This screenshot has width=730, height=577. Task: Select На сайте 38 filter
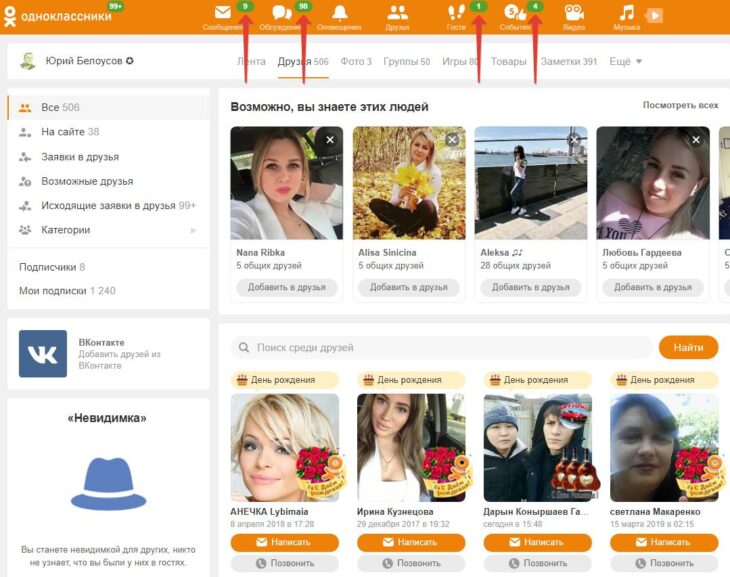[108, 132]
